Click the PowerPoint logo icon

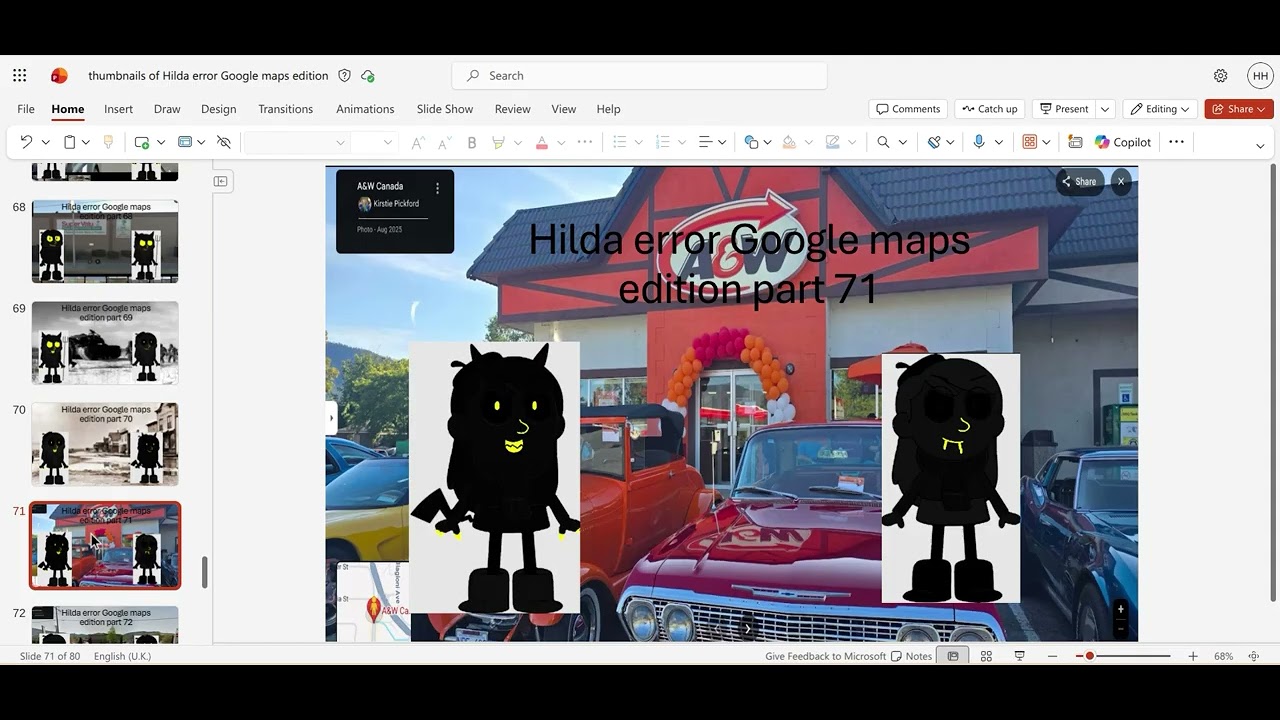pos(59,76)
